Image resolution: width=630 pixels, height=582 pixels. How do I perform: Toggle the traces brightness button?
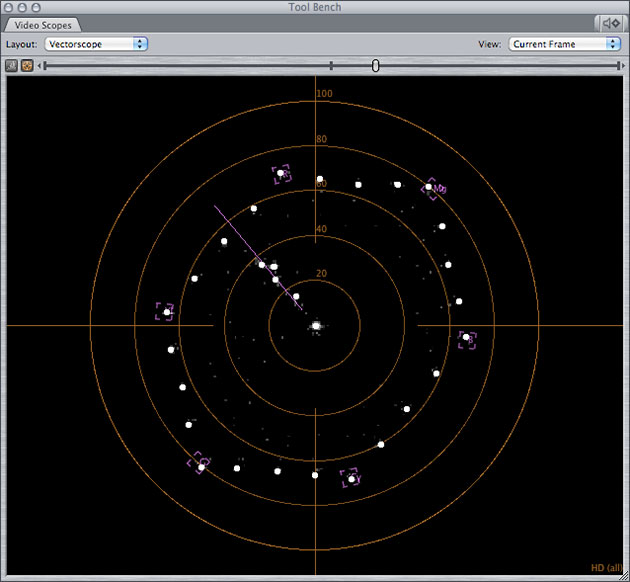[x=12, y=65]
